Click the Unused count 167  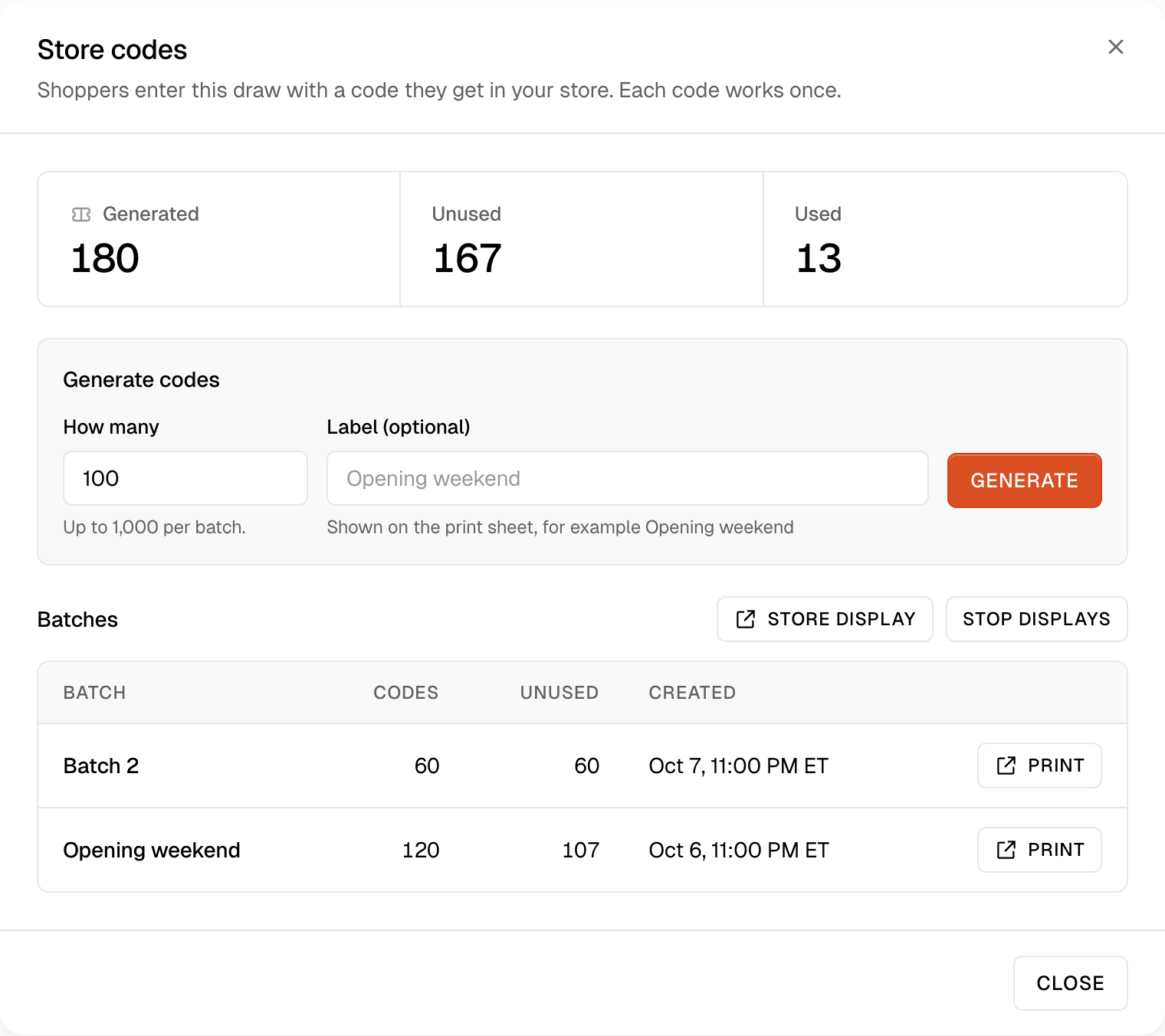tap(468, 258)
